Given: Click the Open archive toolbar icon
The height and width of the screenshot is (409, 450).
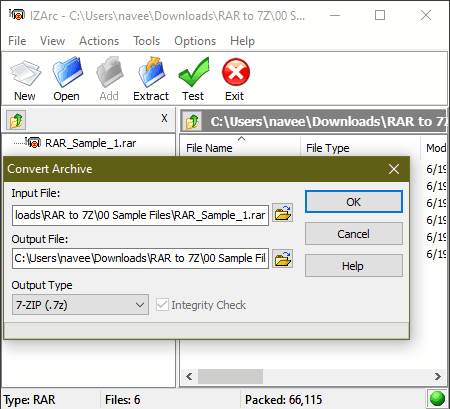Looking at the screenshot, I should [x=67, y=79].
